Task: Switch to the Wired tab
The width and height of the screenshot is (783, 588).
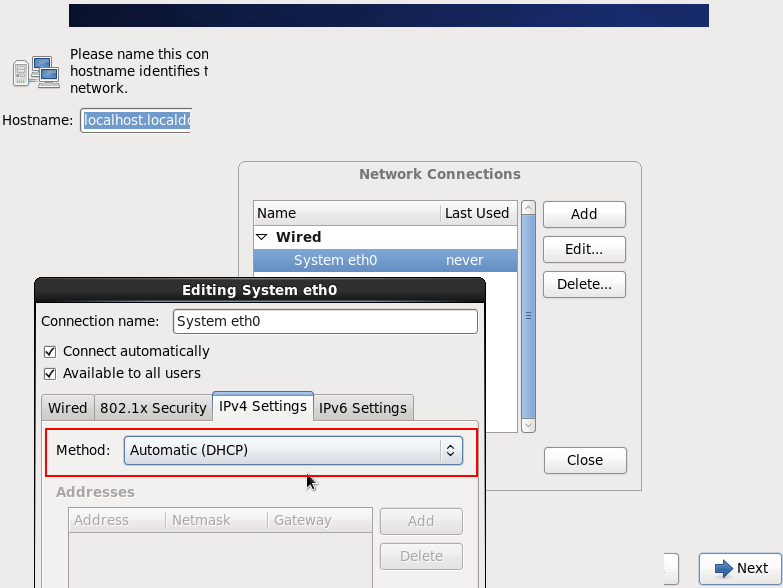Action: 67,408
